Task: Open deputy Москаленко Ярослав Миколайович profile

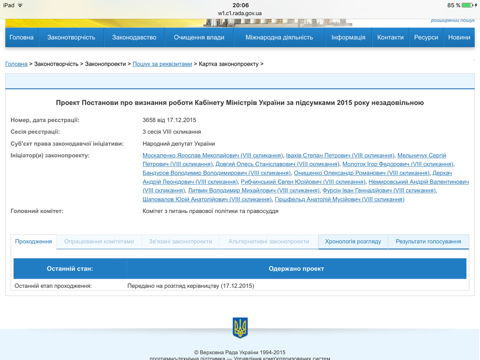Action: [213, 155]
